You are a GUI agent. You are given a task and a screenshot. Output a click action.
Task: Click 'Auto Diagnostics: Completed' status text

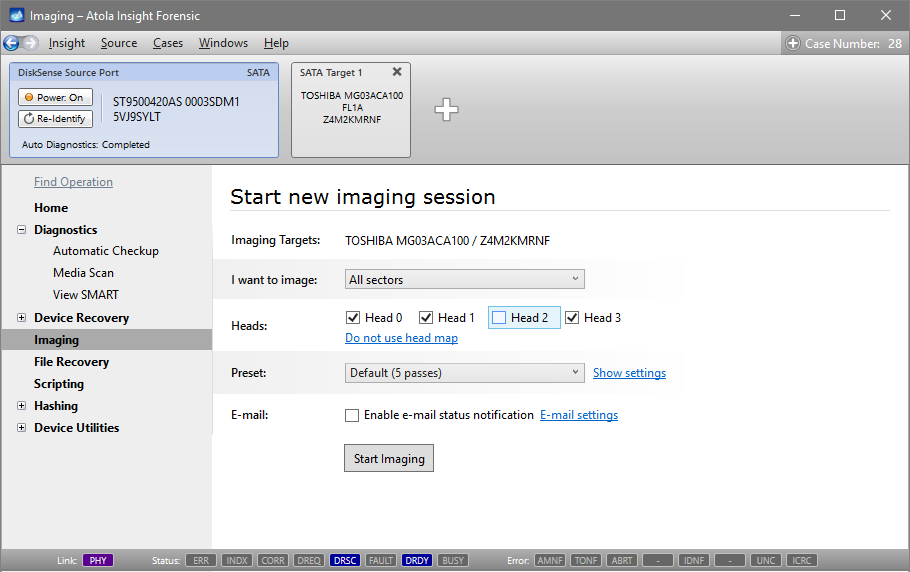coord(86,144)
